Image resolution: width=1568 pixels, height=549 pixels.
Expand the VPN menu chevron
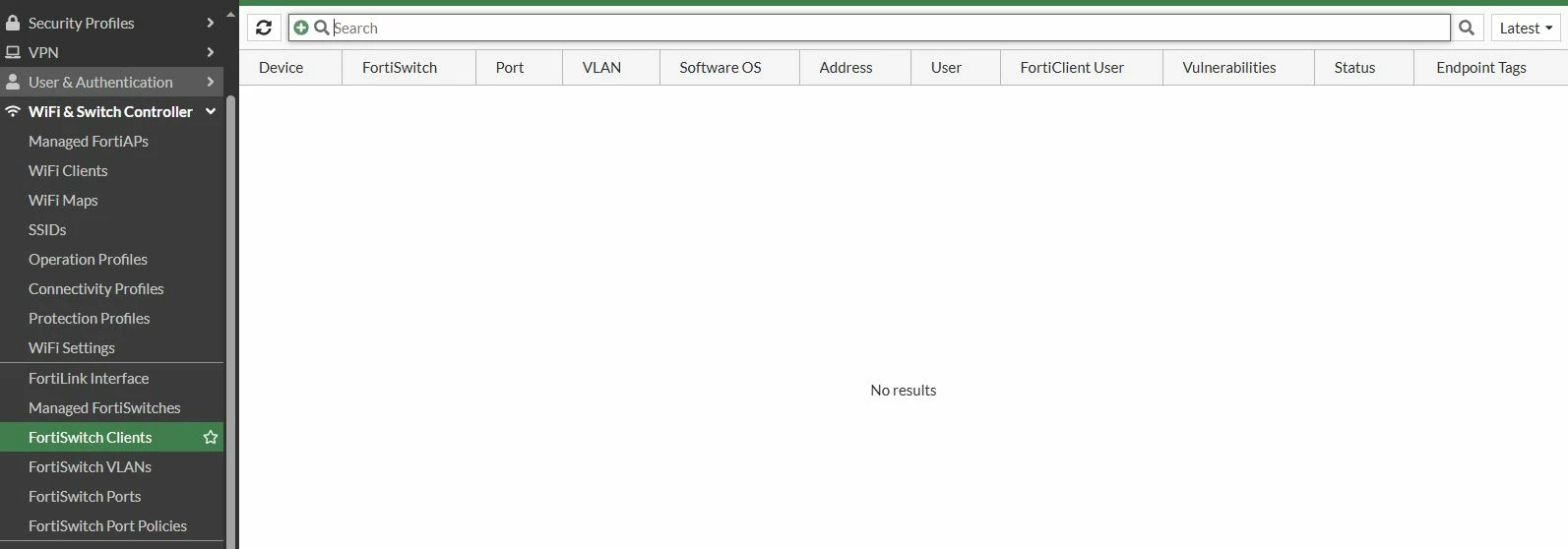[210, 52]
